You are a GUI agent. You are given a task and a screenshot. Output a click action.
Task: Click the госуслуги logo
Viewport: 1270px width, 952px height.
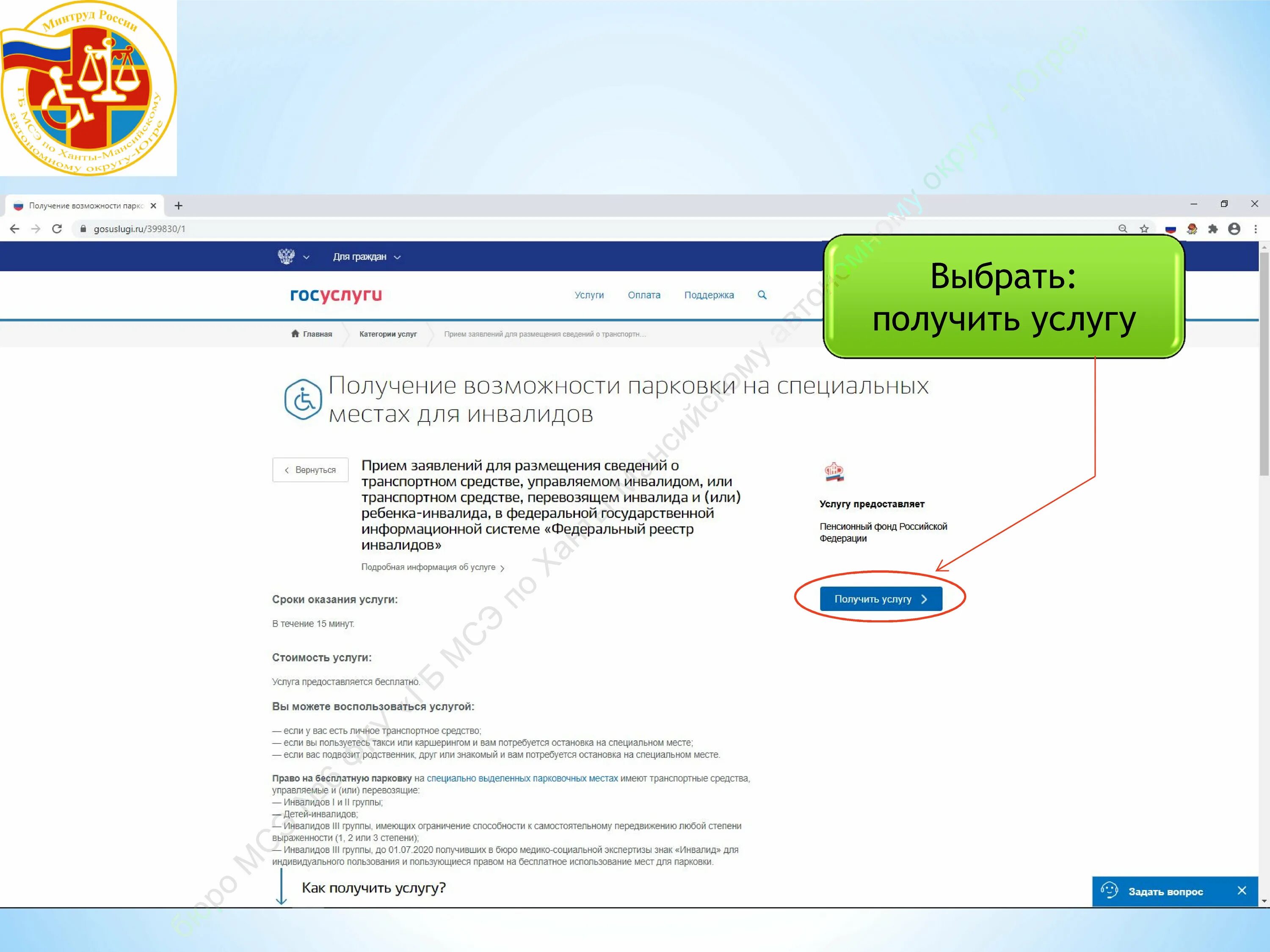(x=336, y=295)
